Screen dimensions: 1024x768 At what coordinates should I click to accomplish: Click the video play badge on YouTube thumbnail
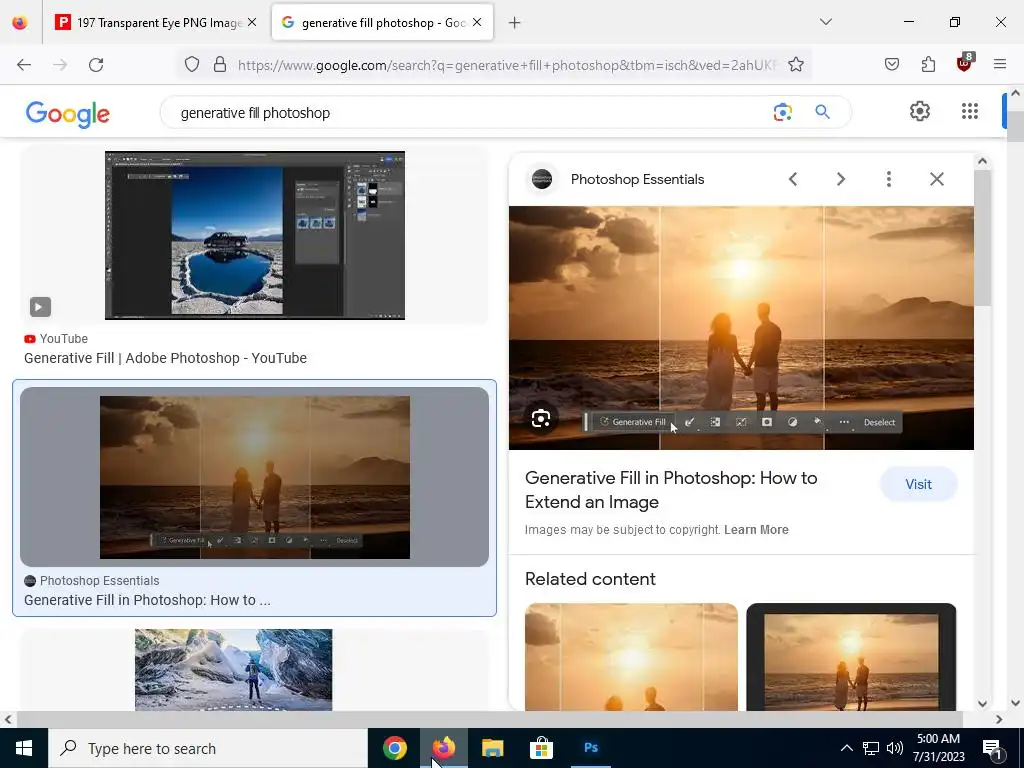click(x=40, y=307)
